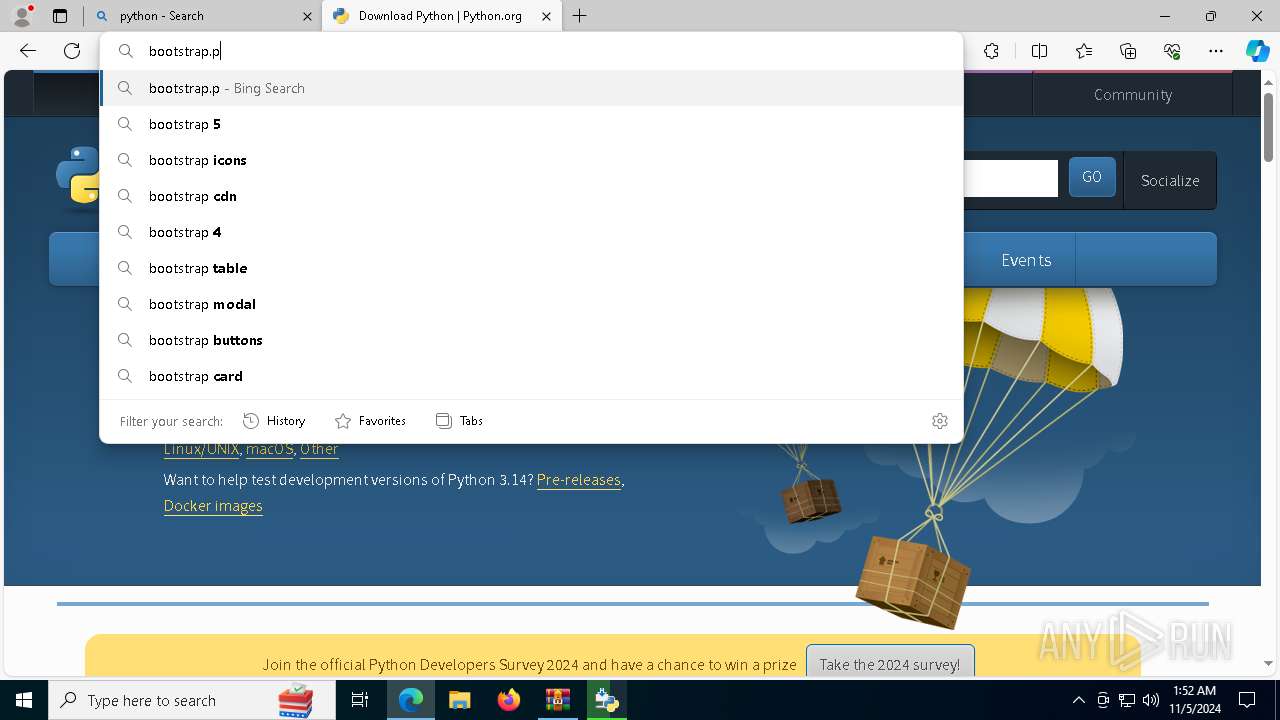Viewport: 1280px width, 720px height.
Task: Open the Extensions puzzle icon
Action: click(x=991, y=51)
